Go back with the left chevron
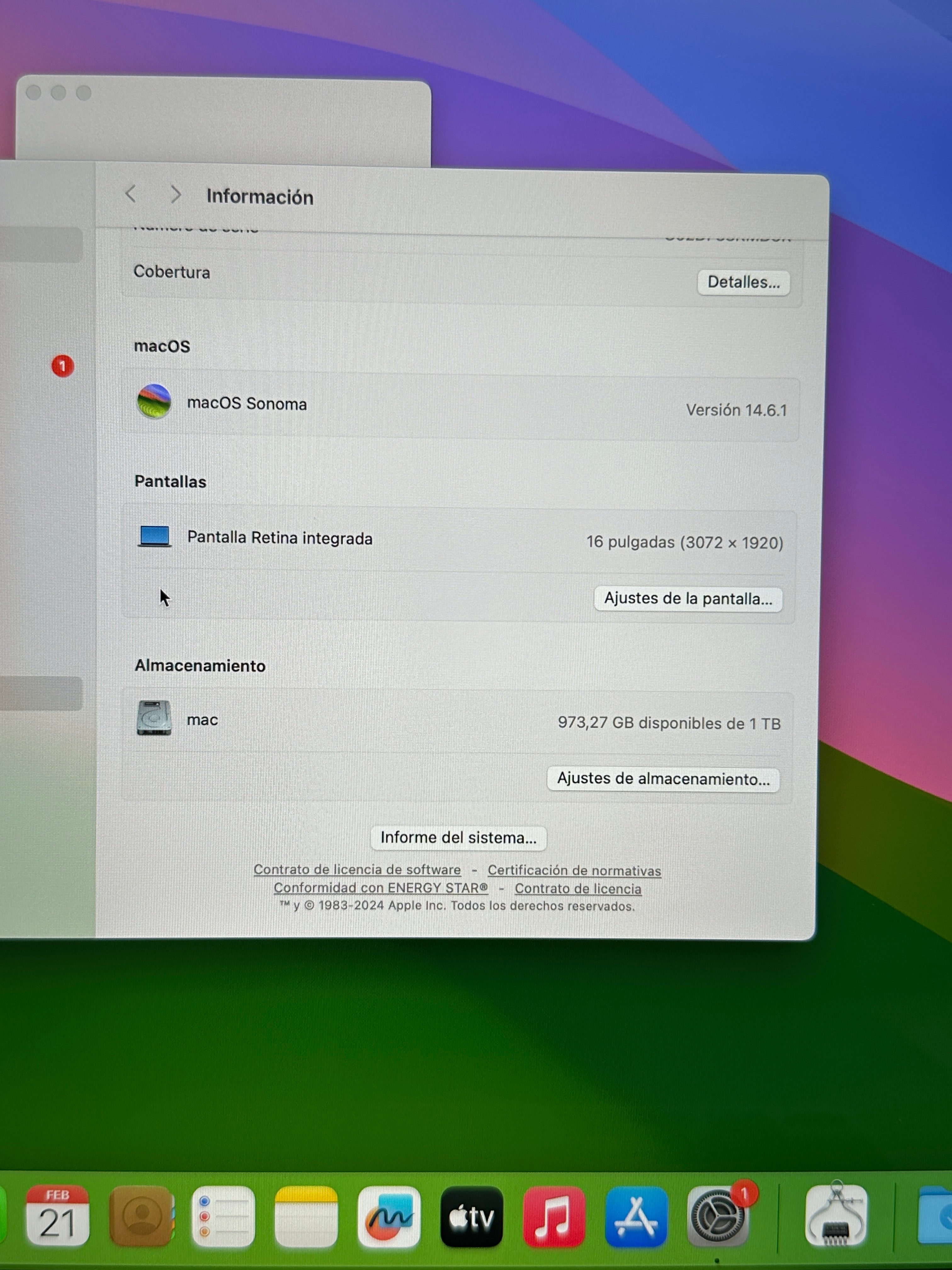952x1270 pixels. pos(131,194)
